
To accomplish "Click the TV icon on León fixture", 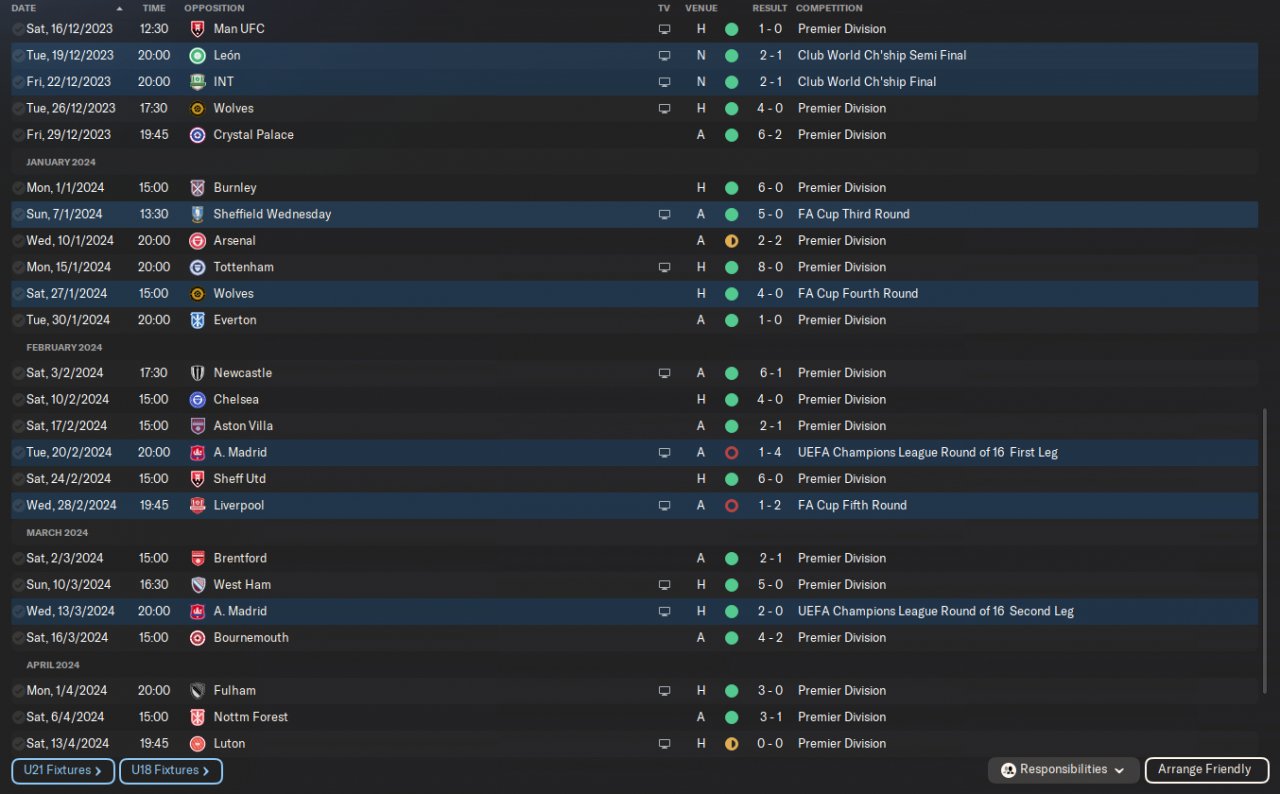I will point(664,56).
